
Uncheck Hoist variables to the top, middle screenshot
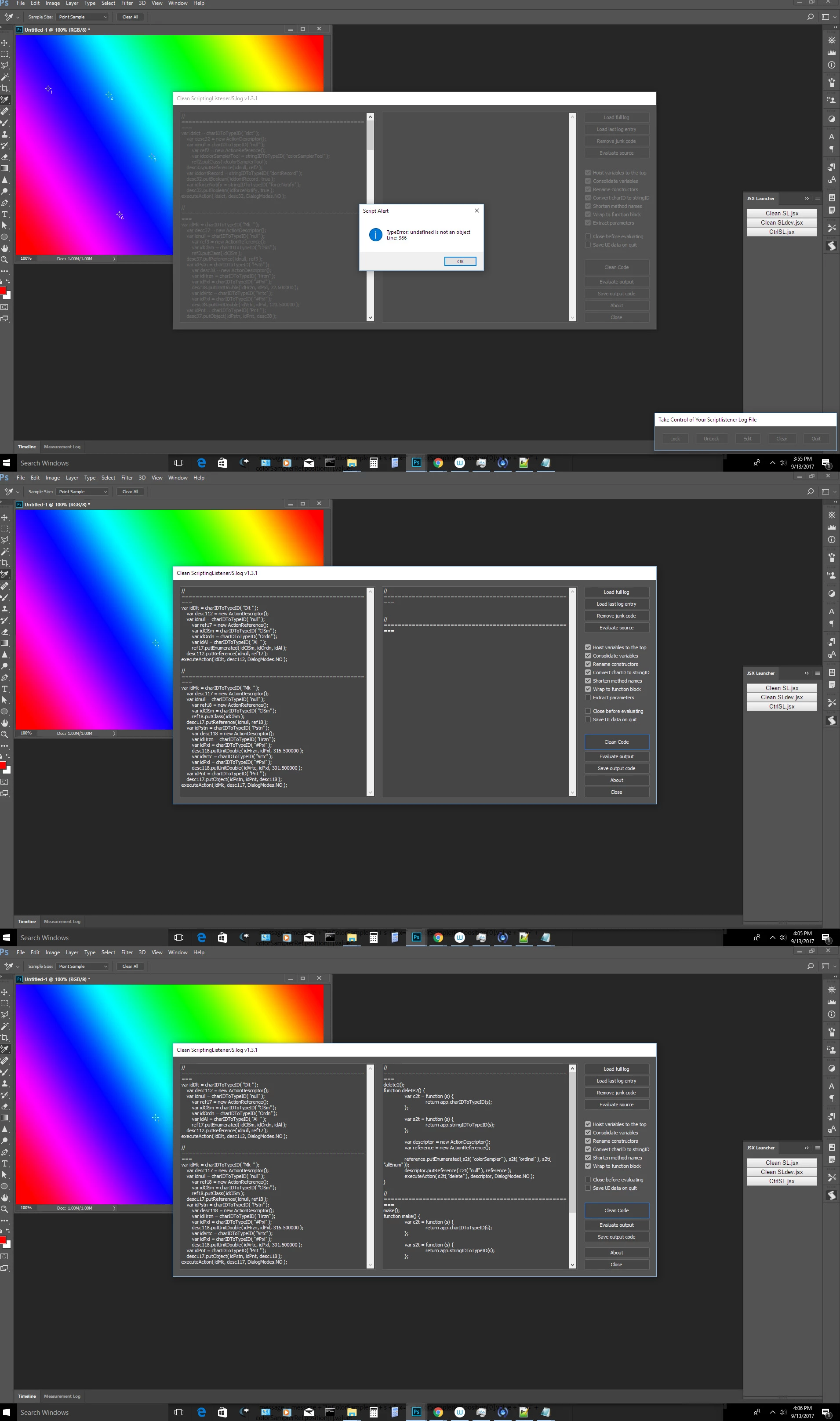click(588, 647)
